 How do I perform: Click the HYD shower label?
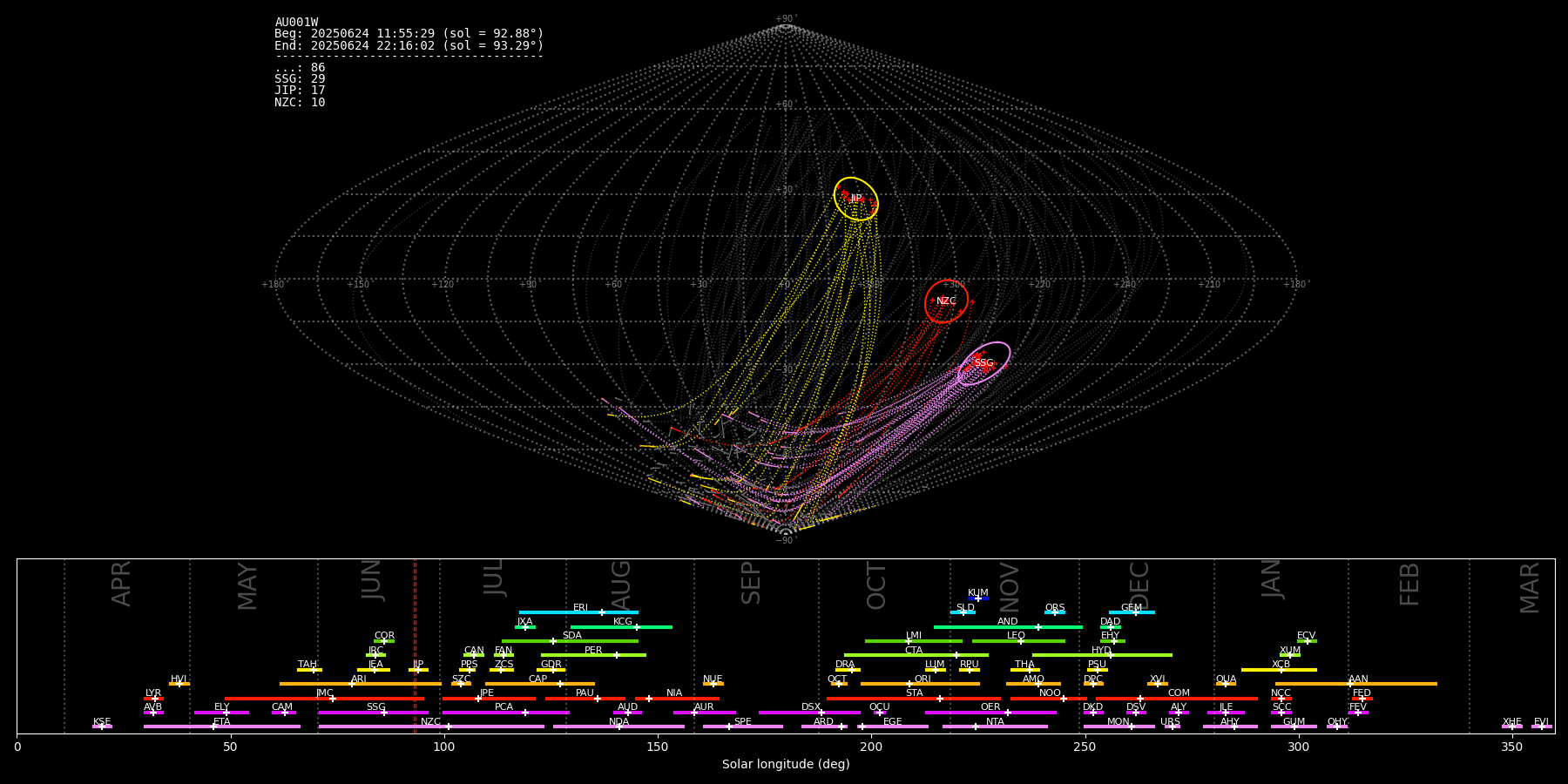click(x=1101, y=651)
